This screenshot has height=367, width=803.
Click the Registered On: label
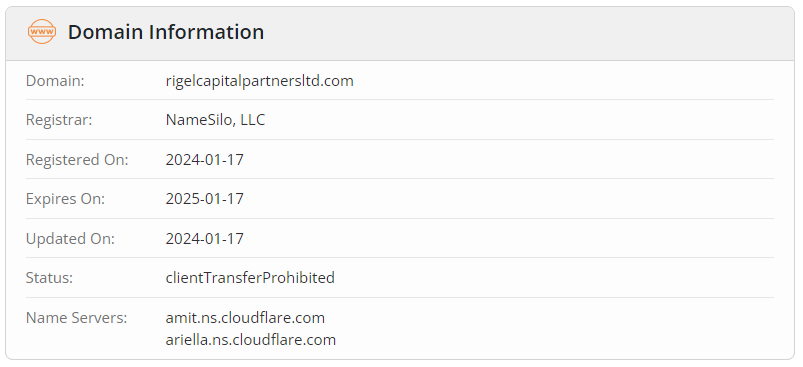pos(77,160)
